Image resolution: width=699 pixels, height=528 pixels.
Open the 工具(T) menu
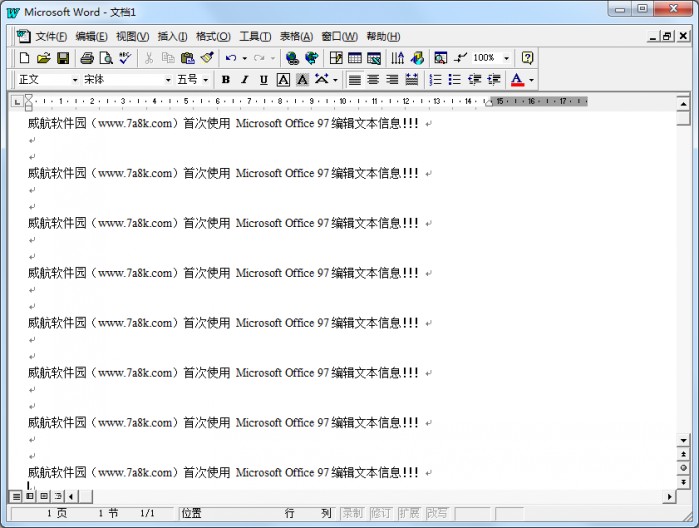[255, 37]
